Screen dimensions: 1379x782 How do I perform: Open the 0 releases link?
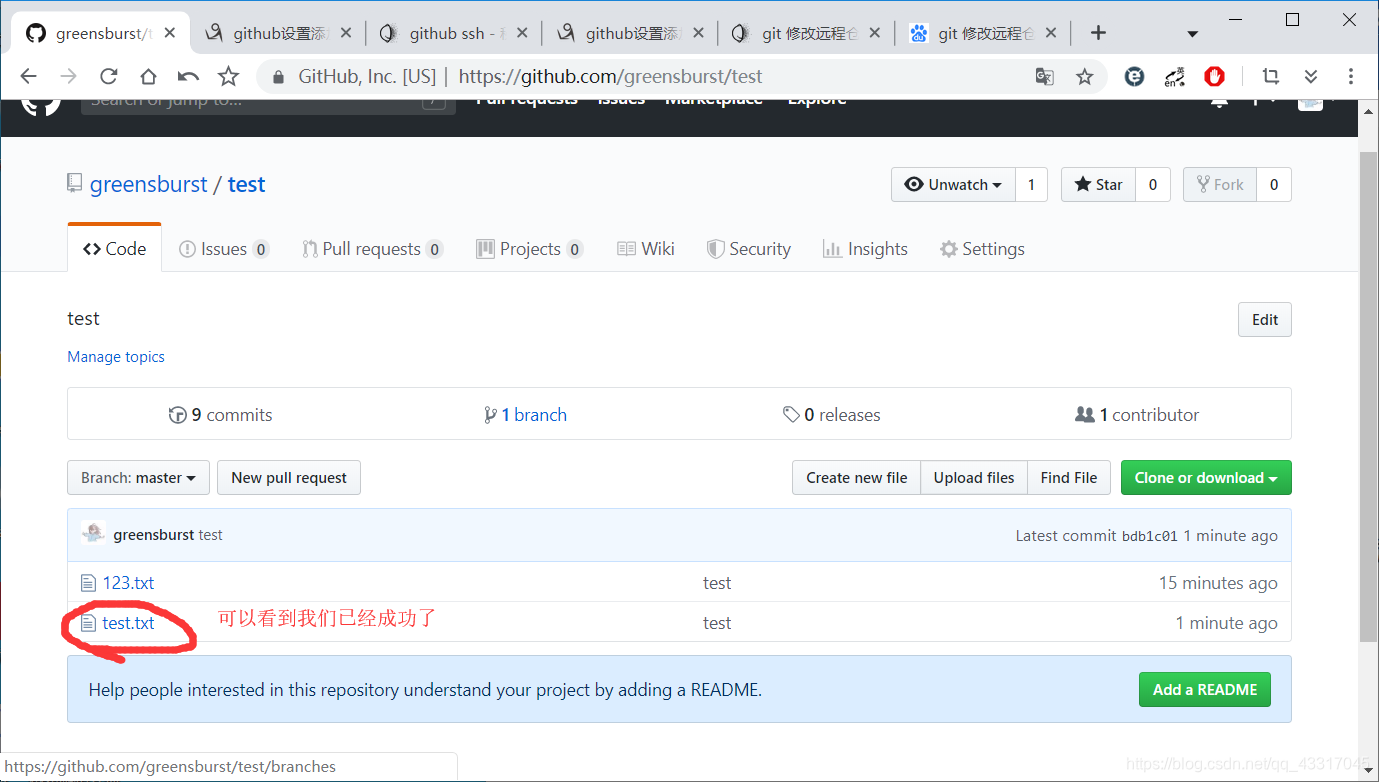(832, 415)
